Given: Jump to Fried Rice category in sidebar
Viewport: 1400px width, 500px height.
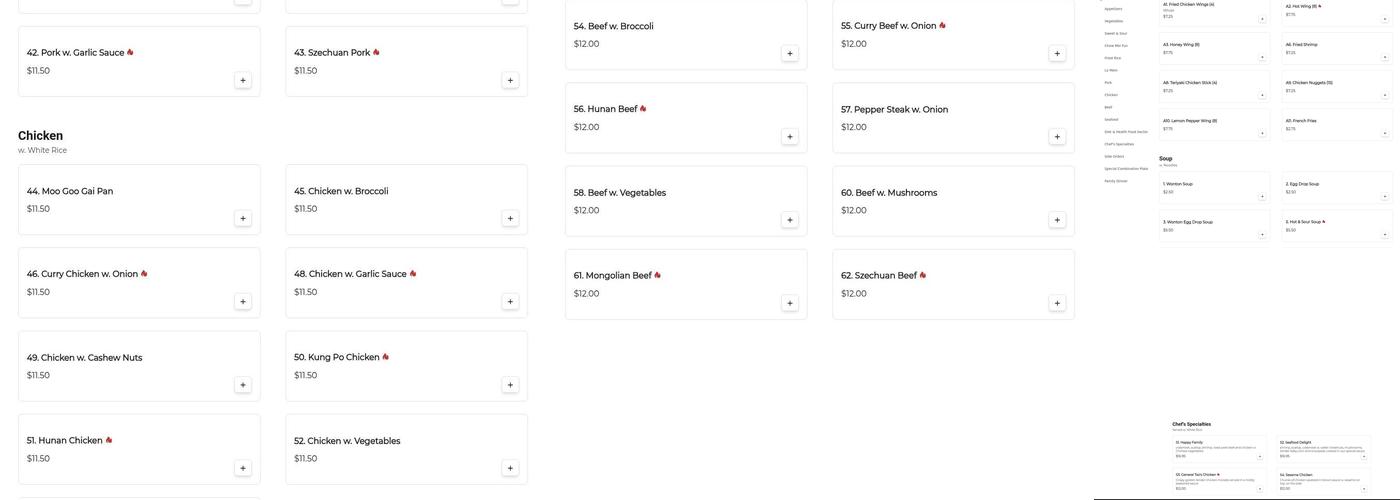Looking at the screenshot, I should (x=1113, y=58).
